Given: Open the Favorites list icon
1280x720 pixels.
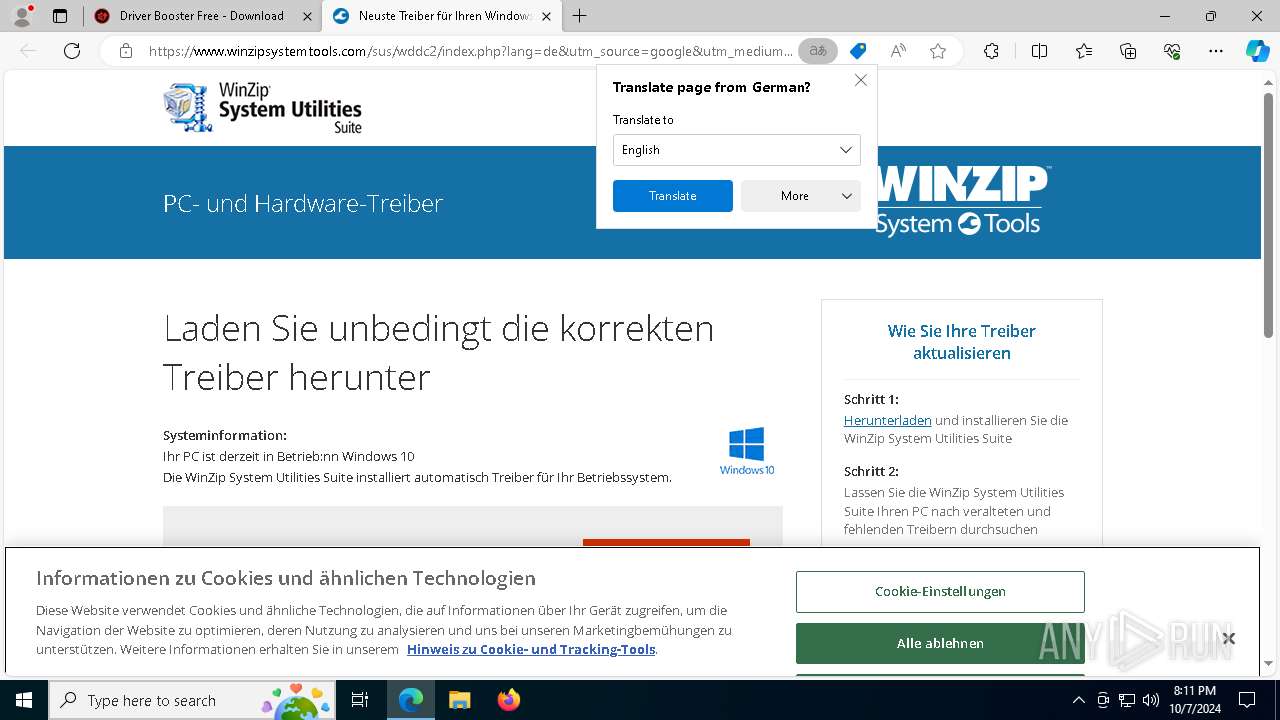Looking at the screenshot, I should point(1084,51).
